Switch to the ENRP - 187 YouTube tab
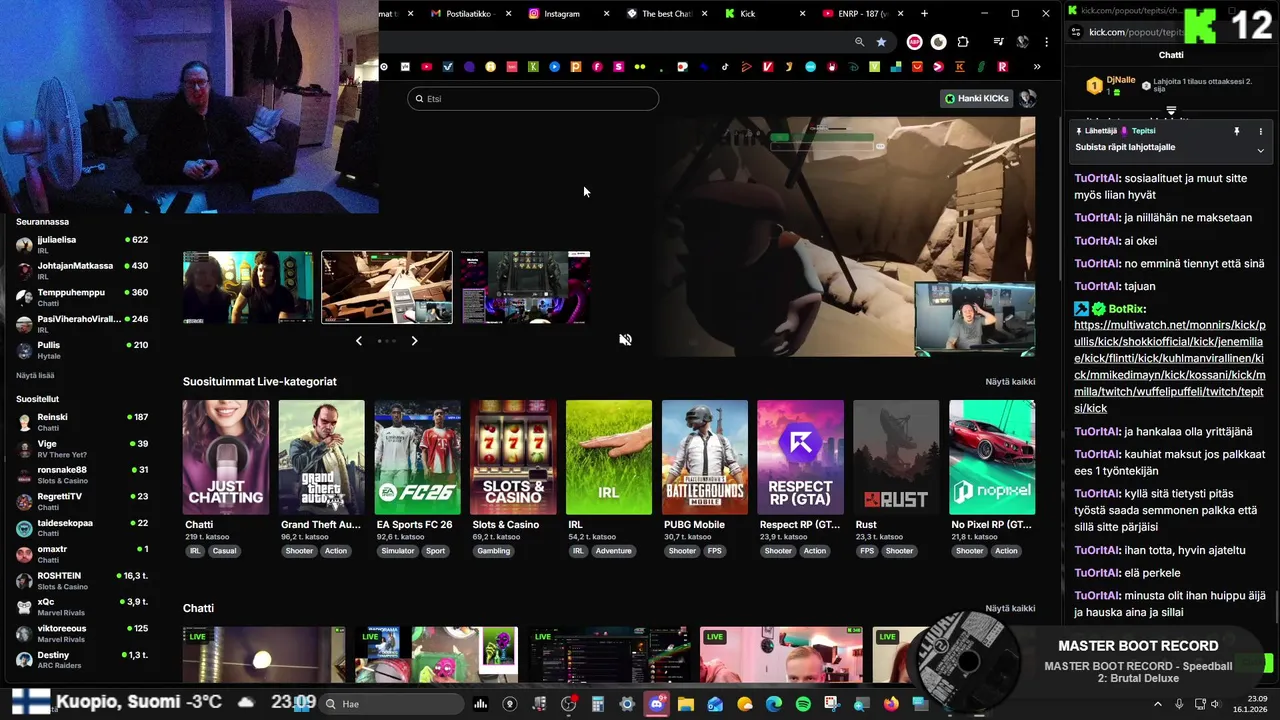The height and width of the screenshot is (720, 1280). 862,13
